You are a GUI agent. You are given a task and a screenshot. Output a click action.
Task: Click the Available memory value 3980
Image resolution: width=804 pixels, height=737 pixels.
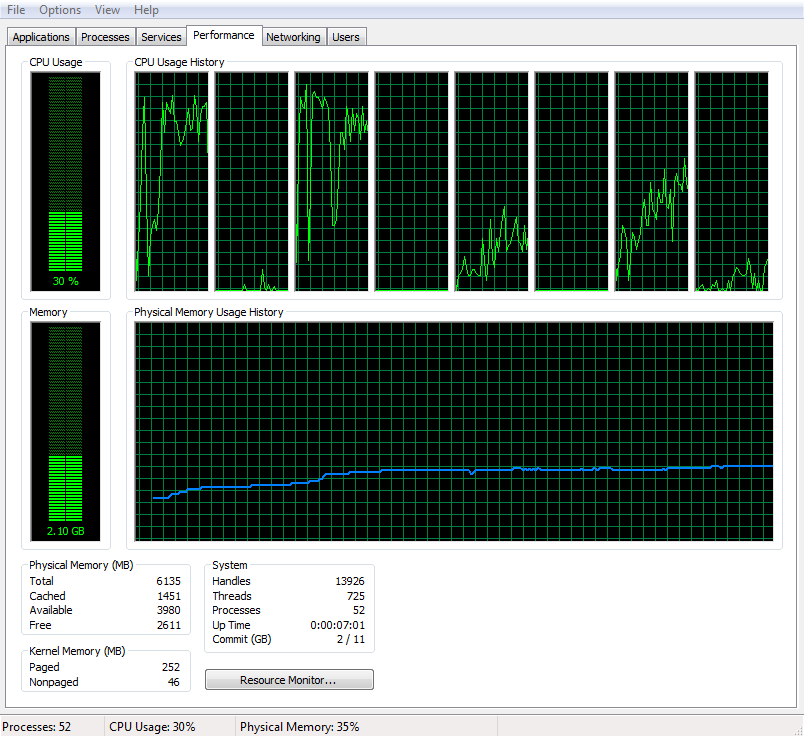click(x=169, y=610)
